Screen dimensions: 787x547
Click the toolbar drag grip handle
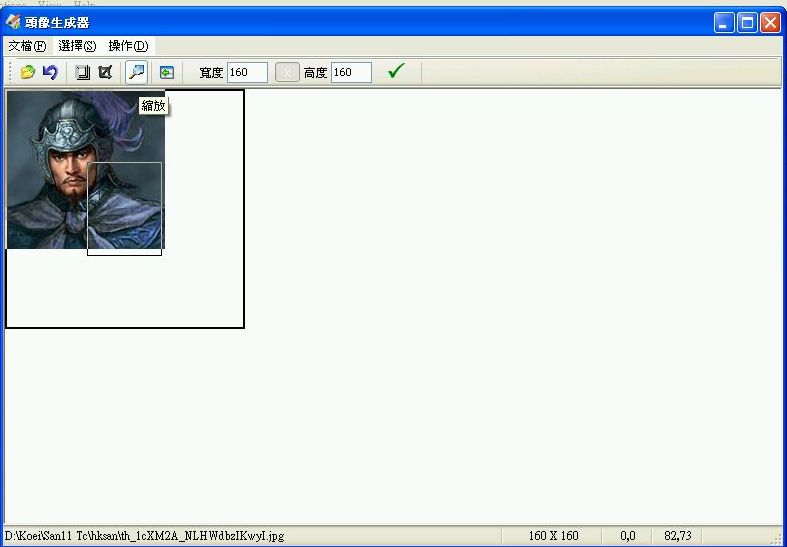point(10,72)
